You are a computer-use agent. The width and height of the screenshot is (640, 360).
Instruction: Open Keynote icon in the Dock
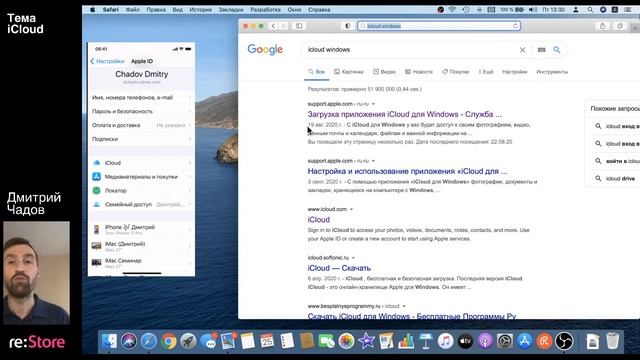click(425, 341)
